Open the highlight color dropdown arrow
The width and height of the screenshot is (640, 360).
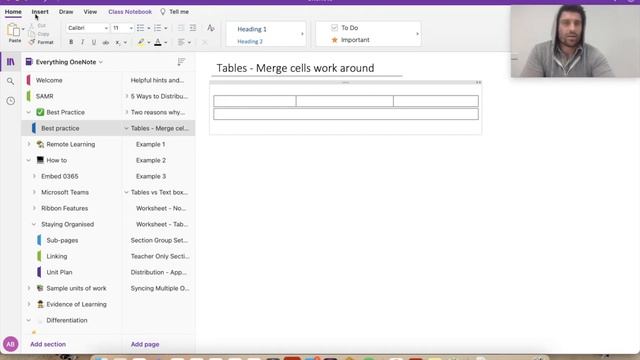149,42
